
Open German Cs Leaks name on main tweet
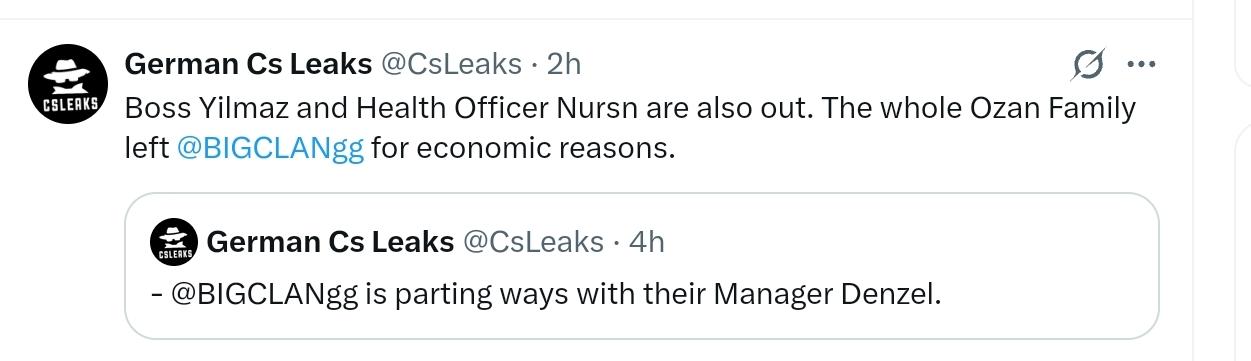tap(248, 64)
